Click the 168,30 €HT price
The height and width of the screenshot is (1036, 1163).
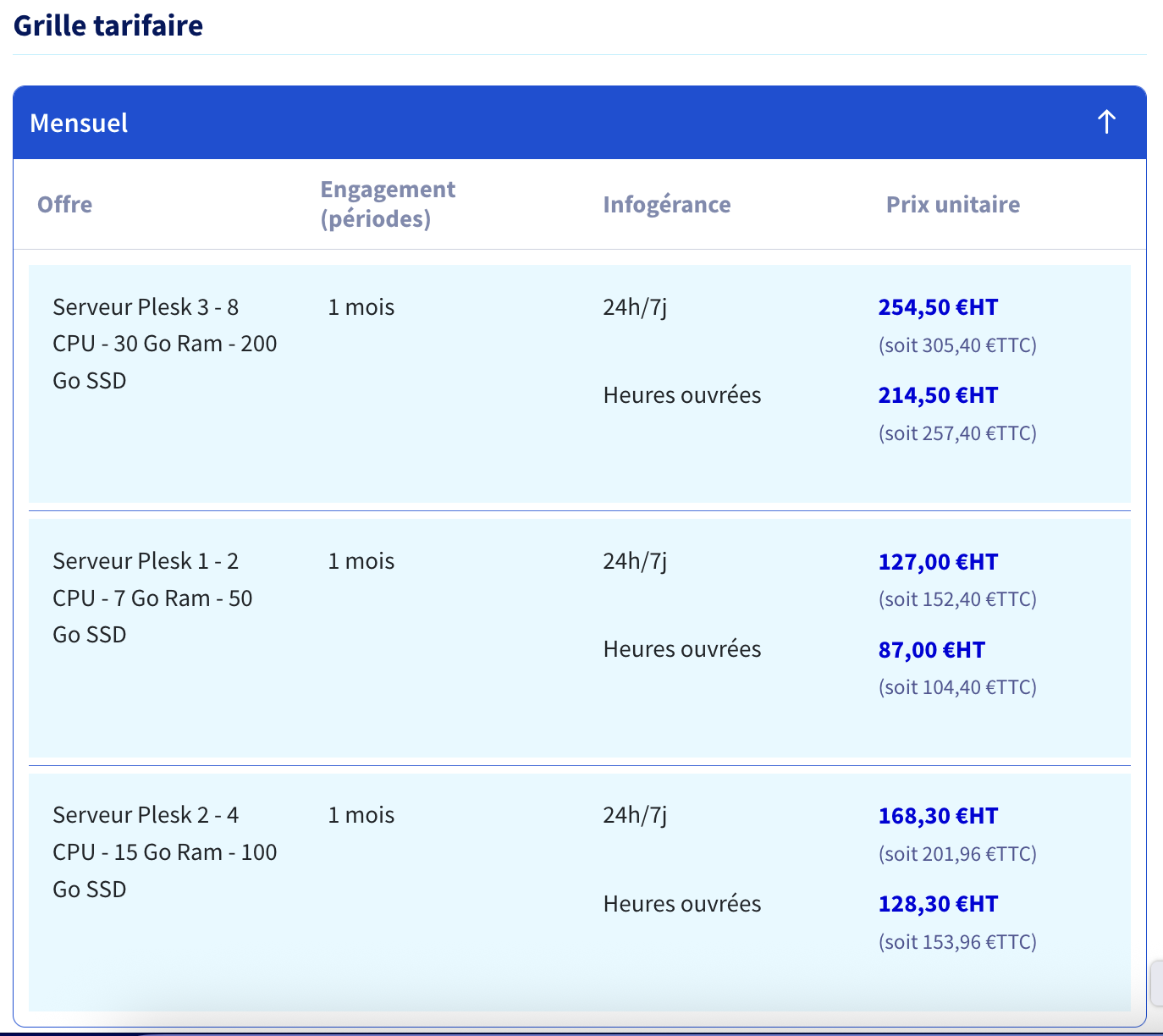point(938,816)
